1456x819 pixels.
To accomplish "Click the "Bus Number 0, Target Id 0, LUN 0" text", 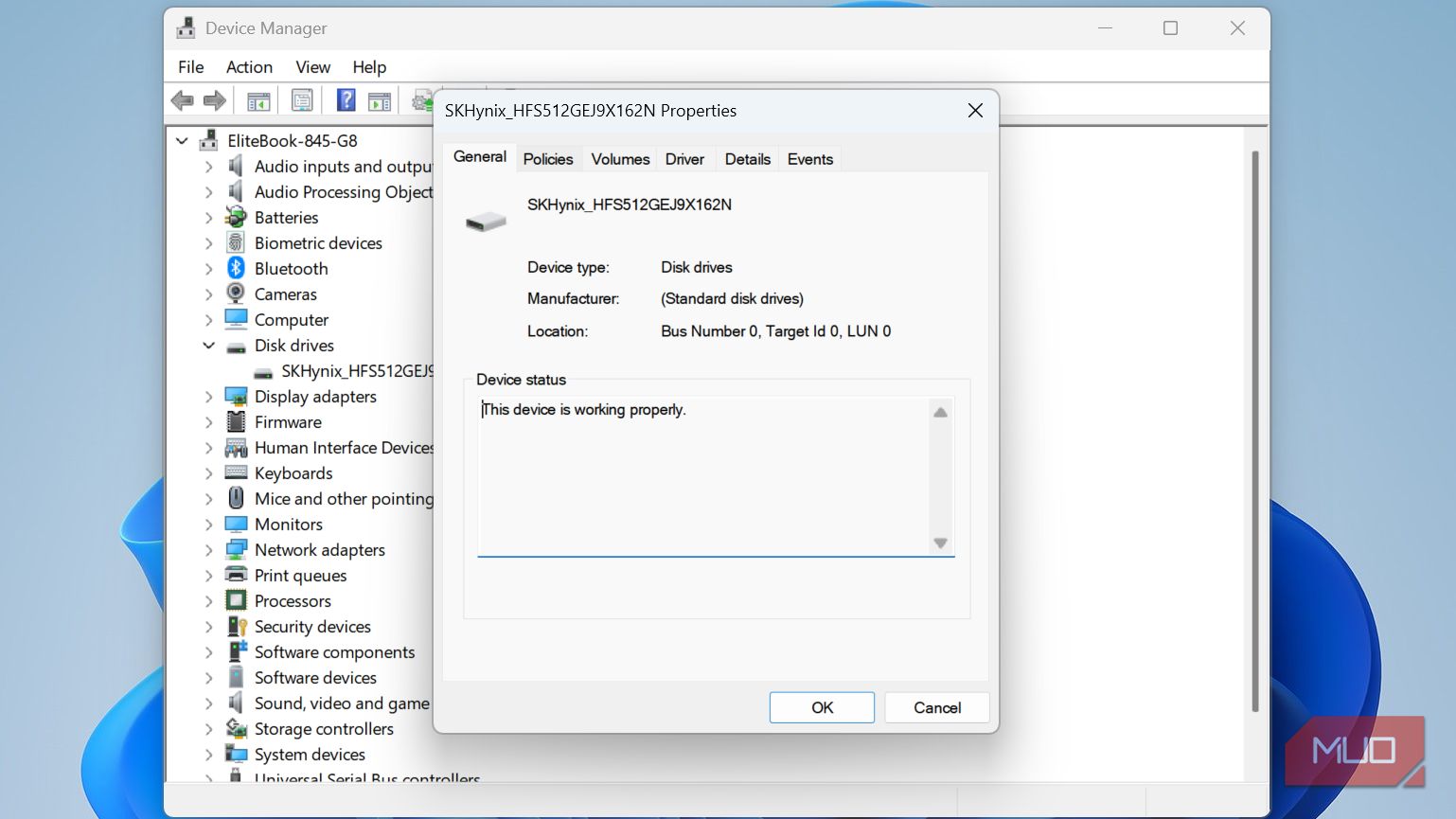I will (x=776, y=331).
